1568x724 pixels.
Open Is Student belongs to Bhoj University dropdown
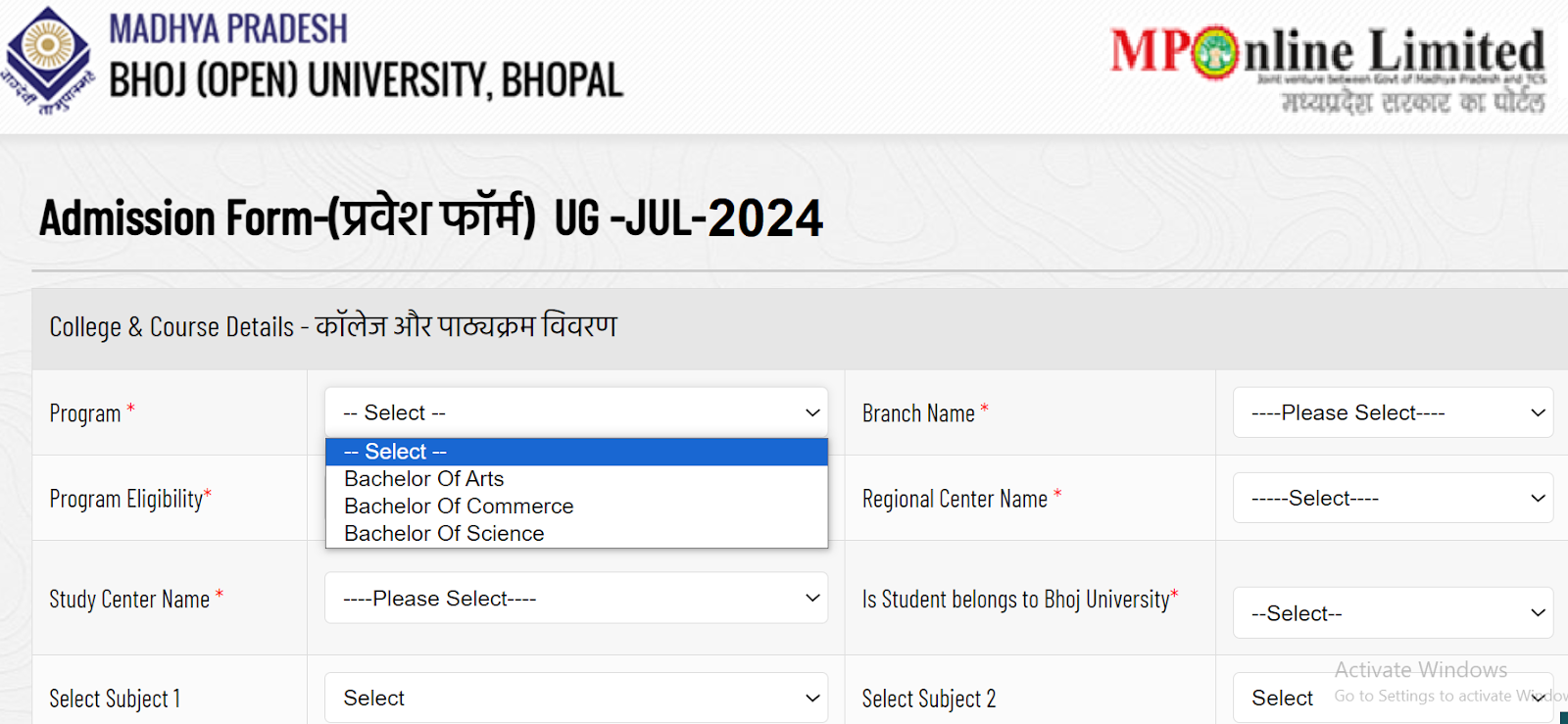(1393, 612)
